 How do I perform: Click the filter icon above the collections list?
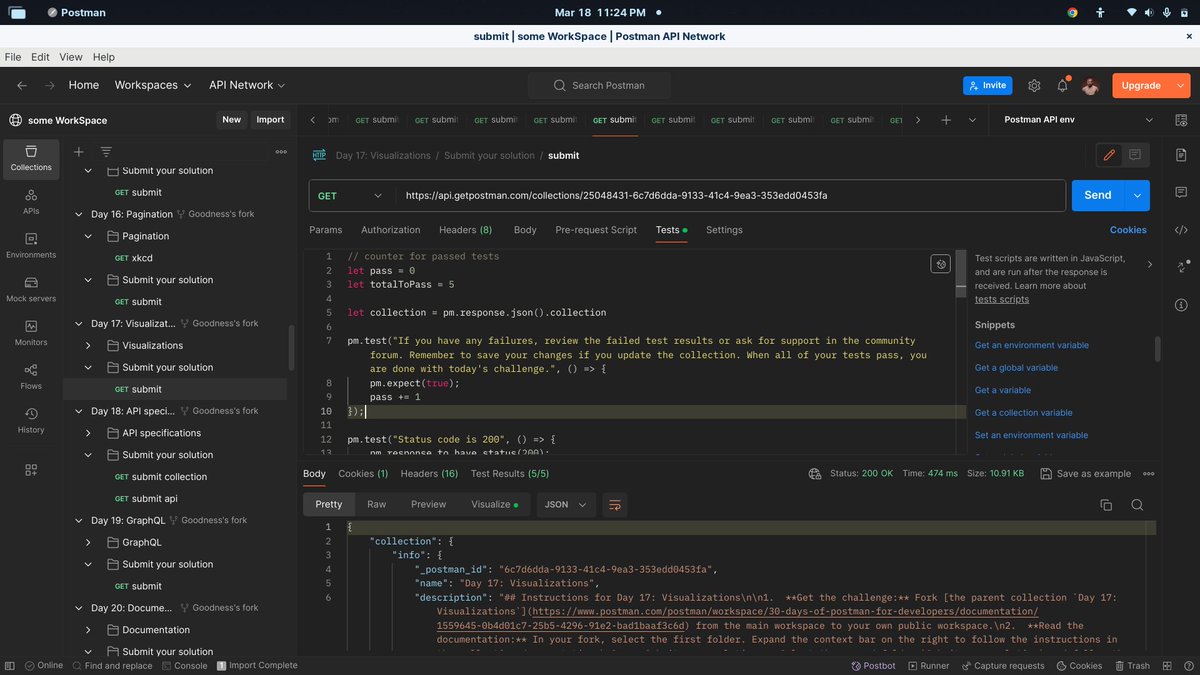pos(106,151)
